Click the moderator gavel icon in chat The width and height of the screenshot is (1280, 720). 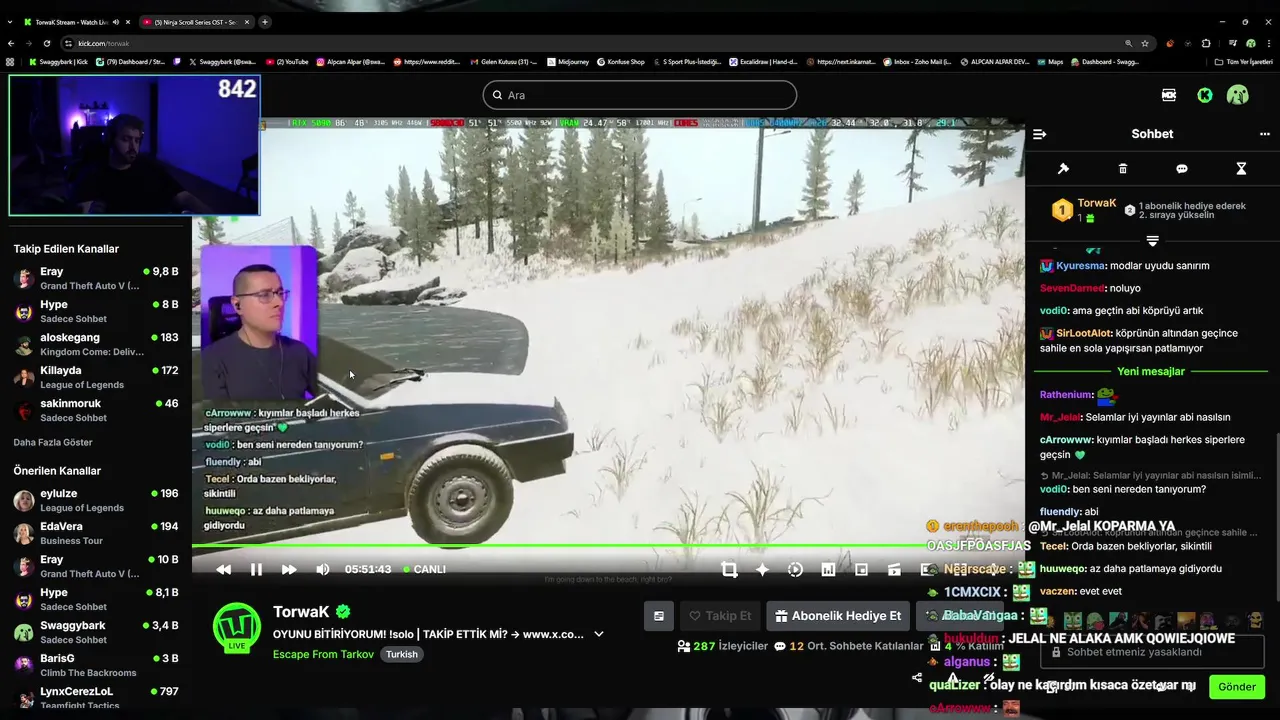tap(1063, 169)
